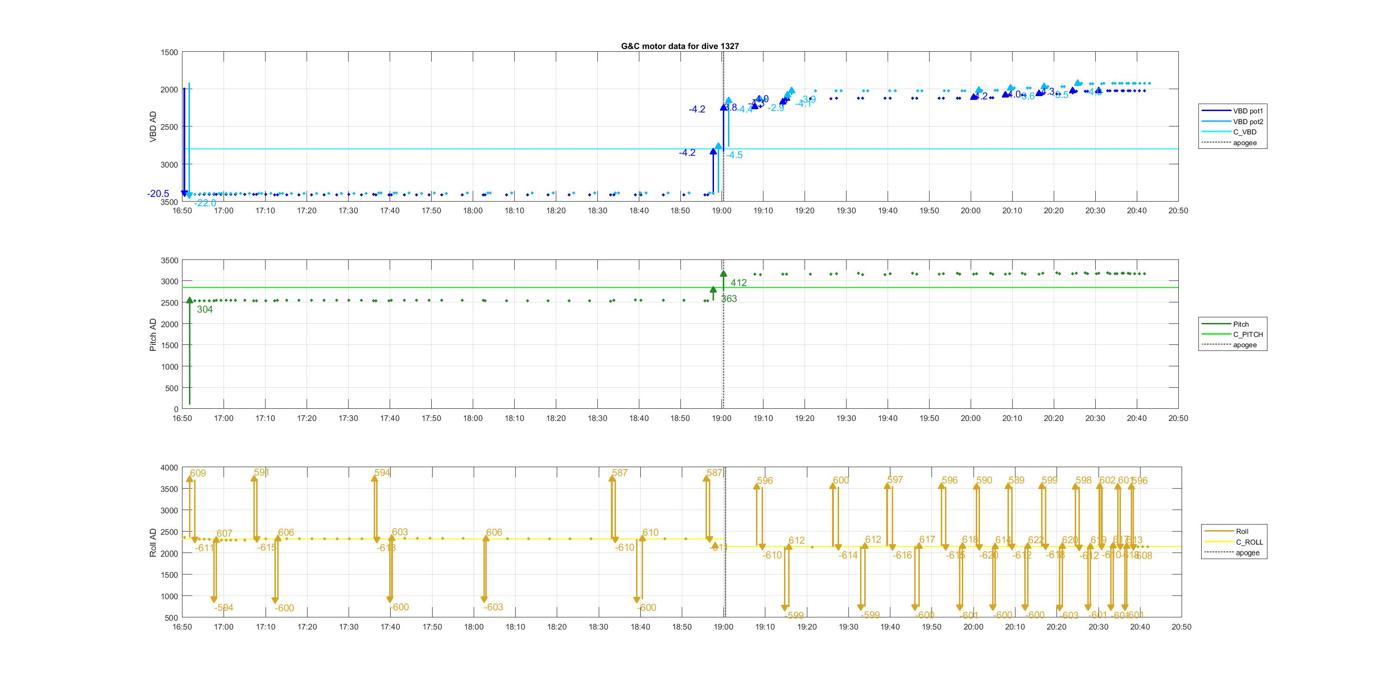Select the "C_VBD" legend entry
1400x693 pixels.
pos(1231,132)
